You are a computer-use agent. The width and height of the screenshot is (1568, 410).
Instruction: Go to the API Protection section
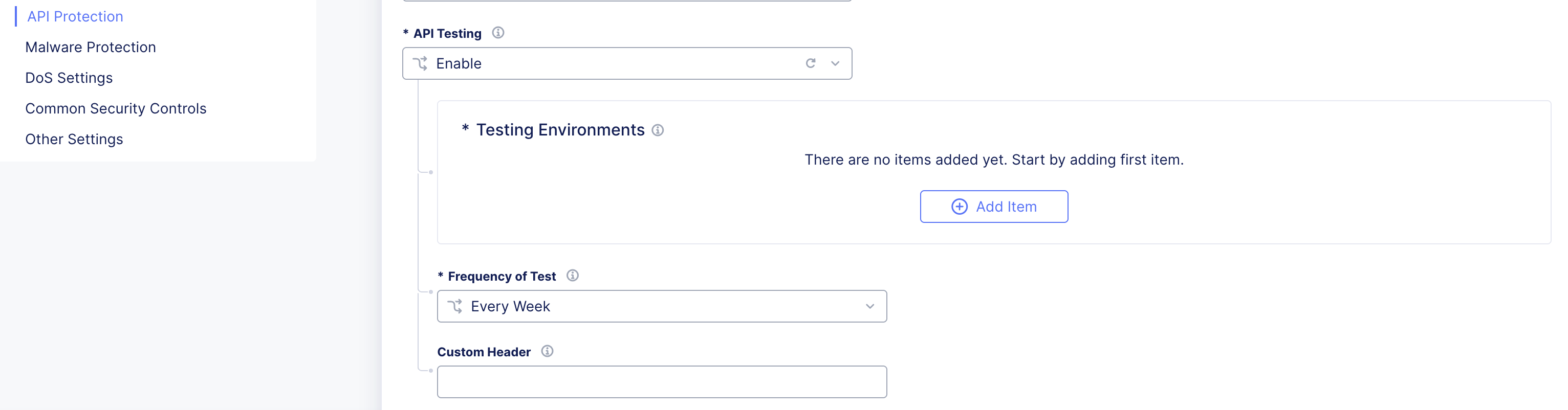(75, 16)
